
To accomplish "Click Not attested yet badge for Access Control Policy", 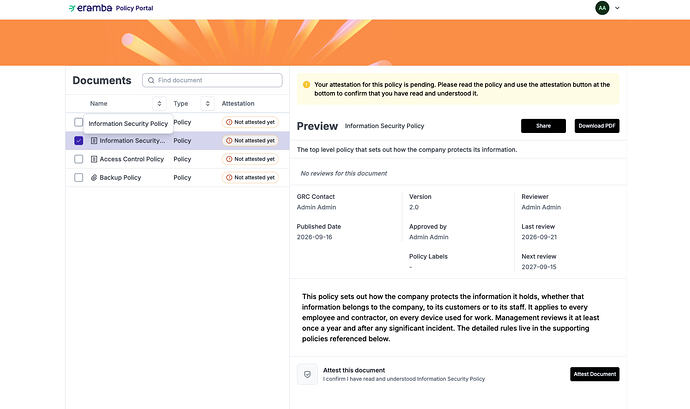I will [x=250, y=159].
